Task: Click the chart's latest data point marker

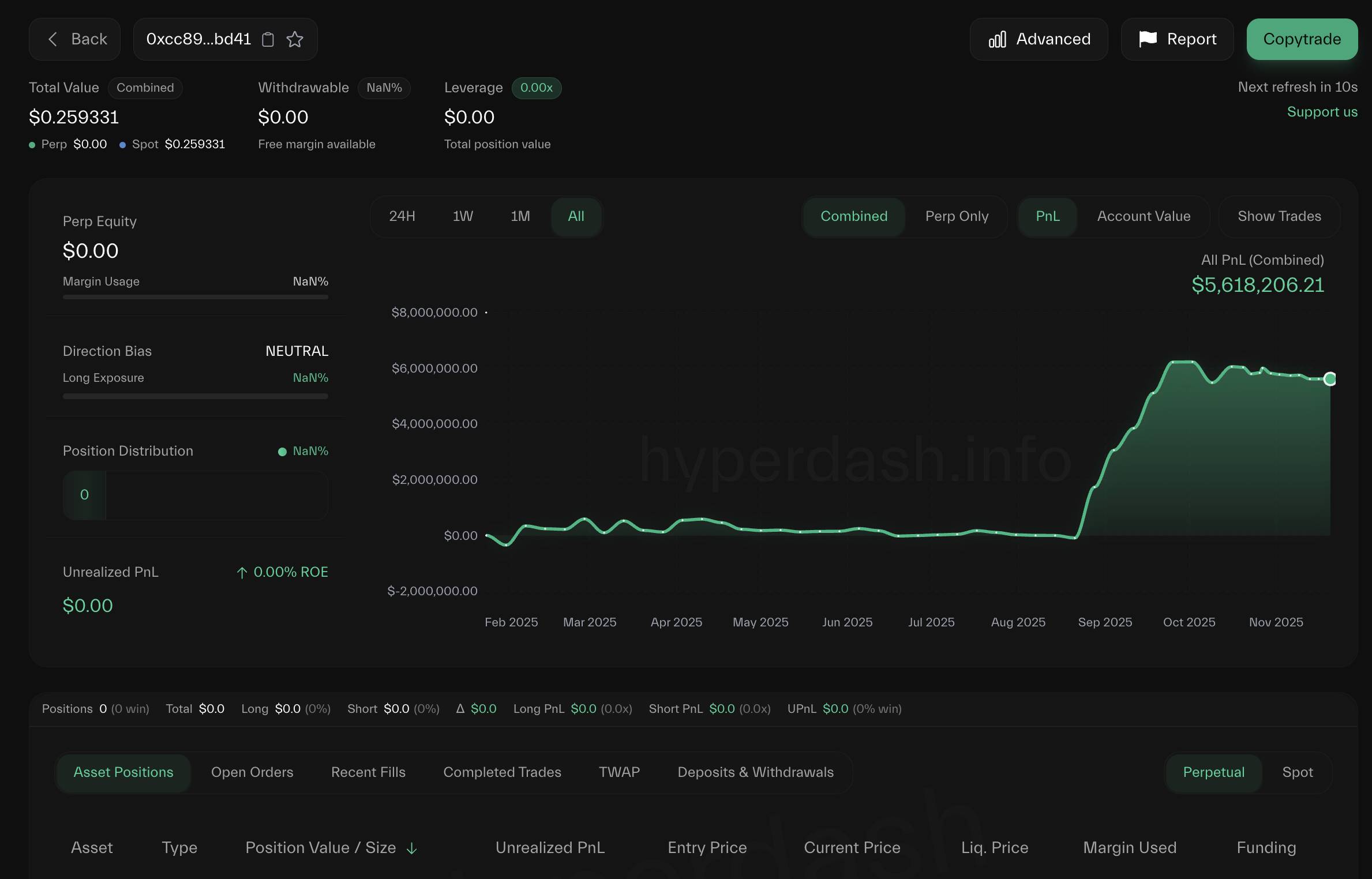Action: 1330,379
